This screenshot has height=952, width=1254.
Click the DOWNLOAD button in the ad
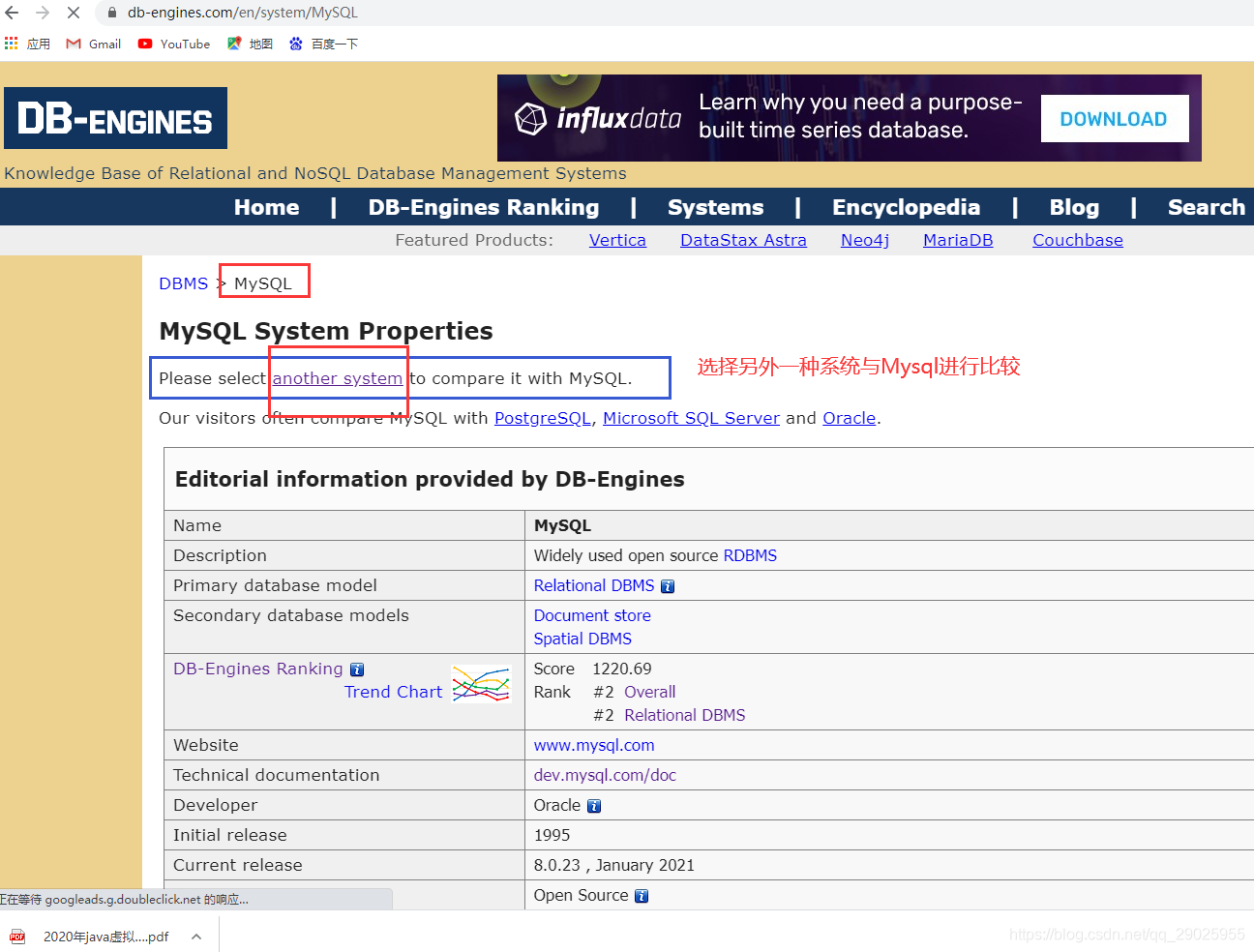click(1115, 119)
